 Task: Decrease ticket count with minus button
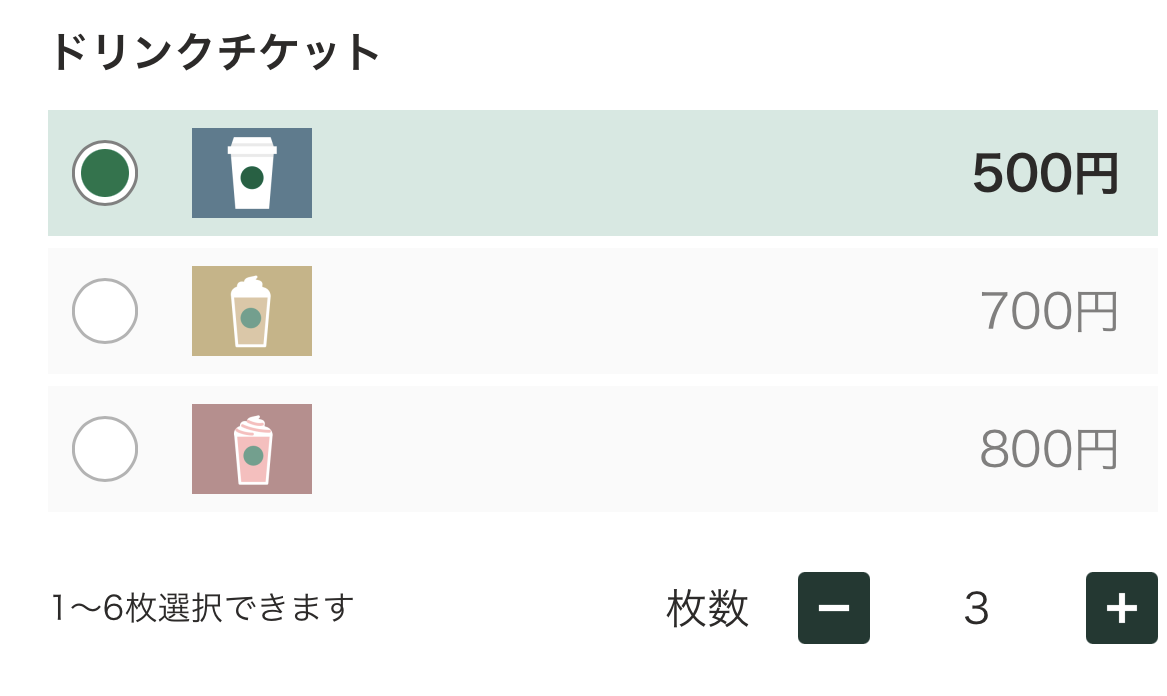pyautogui.click(x=833, y=608)
